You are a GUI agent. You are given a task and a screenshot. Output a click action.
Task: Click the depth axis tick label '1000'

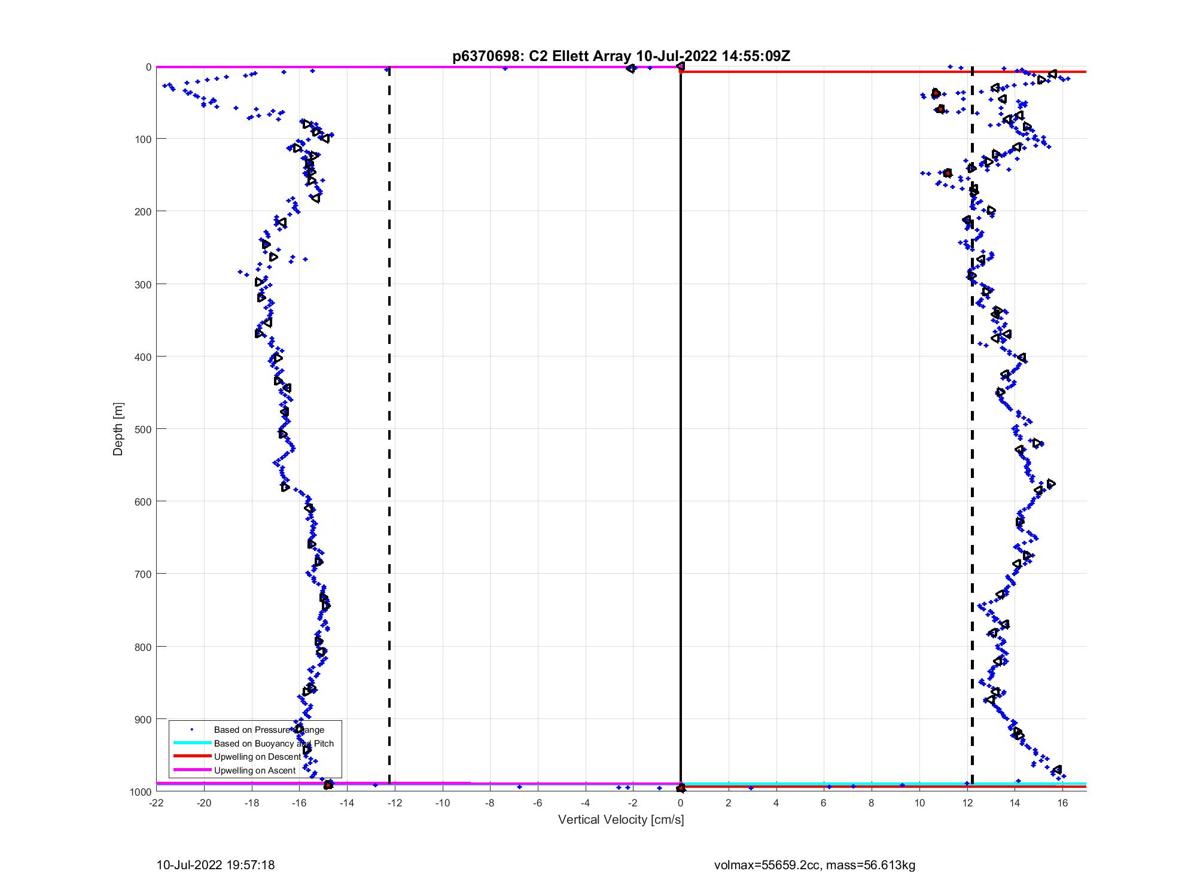point(139,791)
